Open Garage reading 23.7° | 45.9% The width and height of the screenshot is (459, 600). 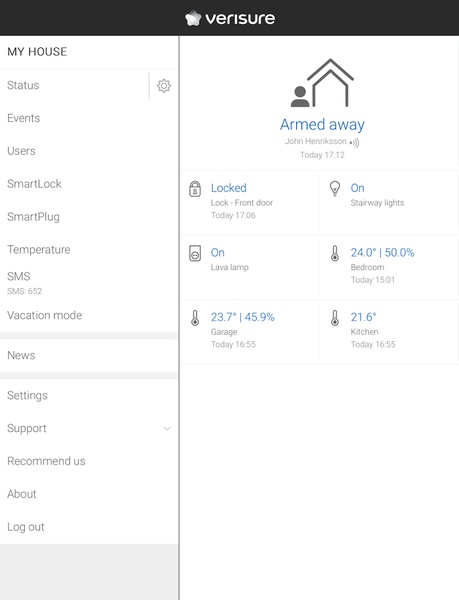point(242,317)
